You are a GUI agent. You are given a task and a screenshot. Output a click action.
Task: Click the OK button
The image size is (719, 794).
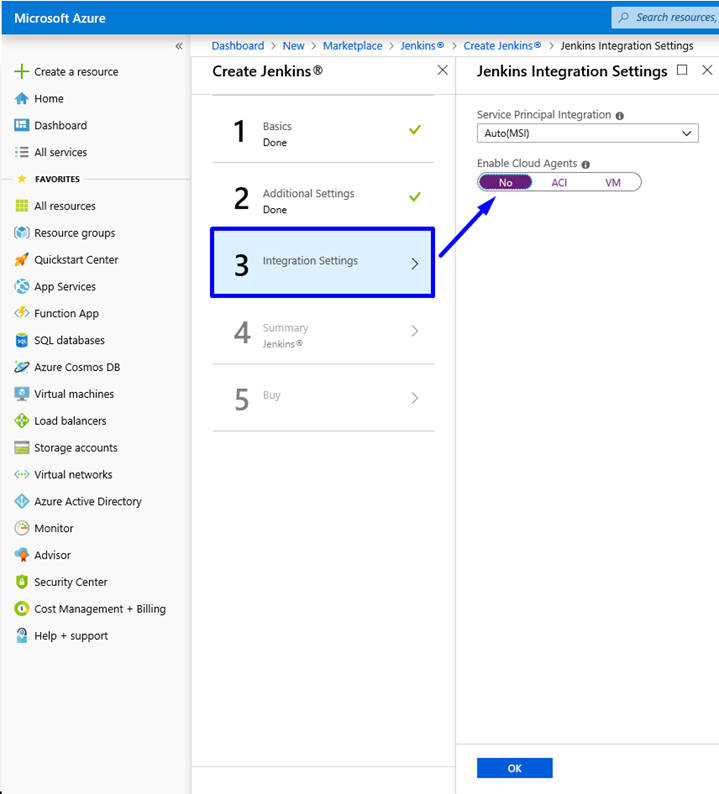(x=514, y=768)
